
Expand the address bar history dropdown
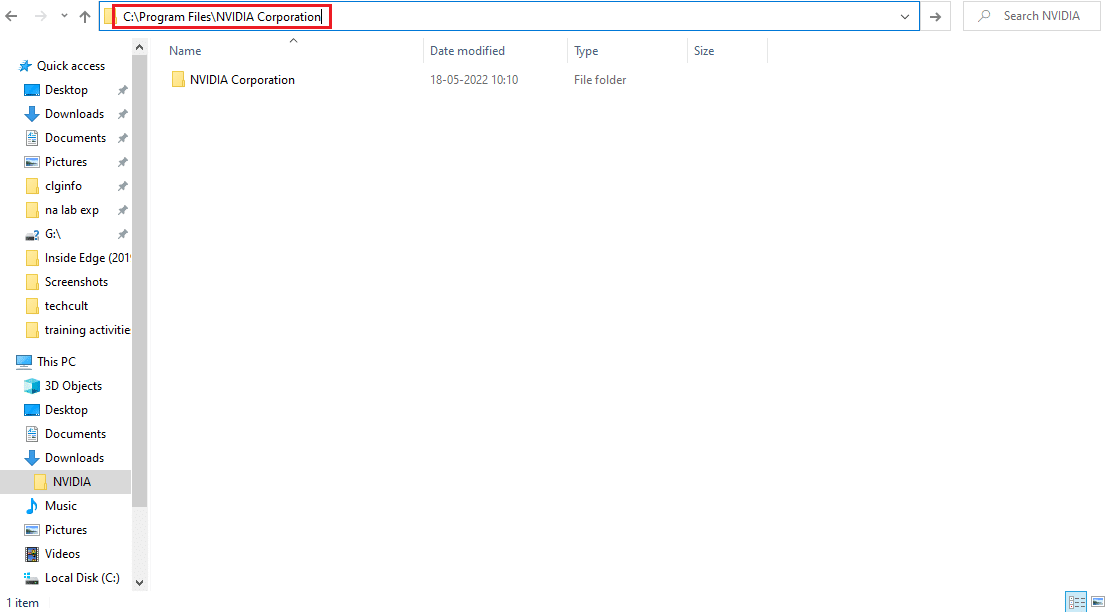905,16
